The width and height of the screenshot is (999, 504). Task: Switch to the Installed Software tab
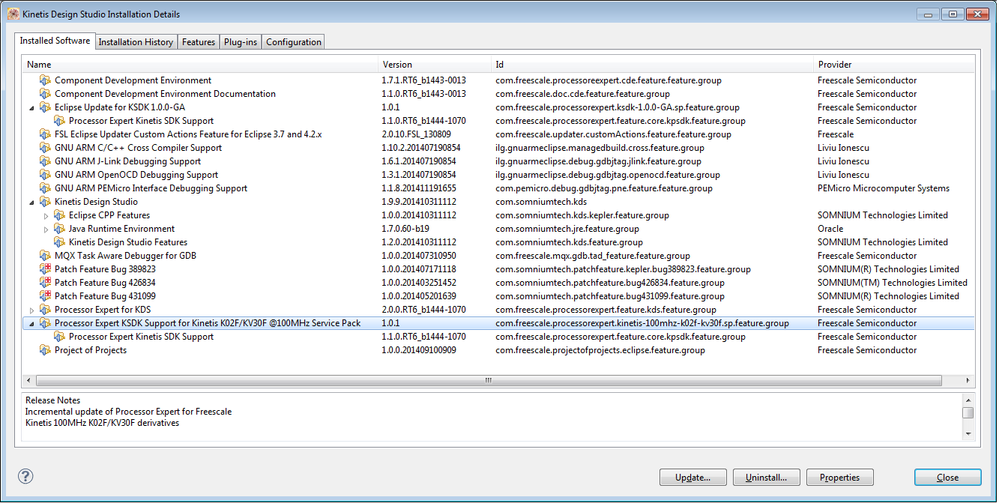(x=55, y=40)
